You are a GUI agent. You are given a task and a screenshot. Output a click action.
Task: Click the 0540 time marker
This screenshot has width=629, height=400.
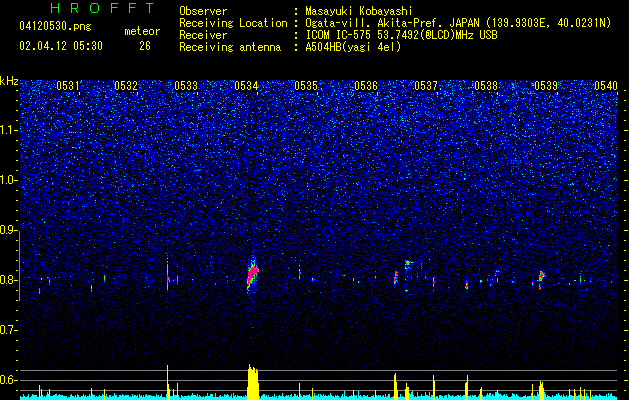point(606,85)
